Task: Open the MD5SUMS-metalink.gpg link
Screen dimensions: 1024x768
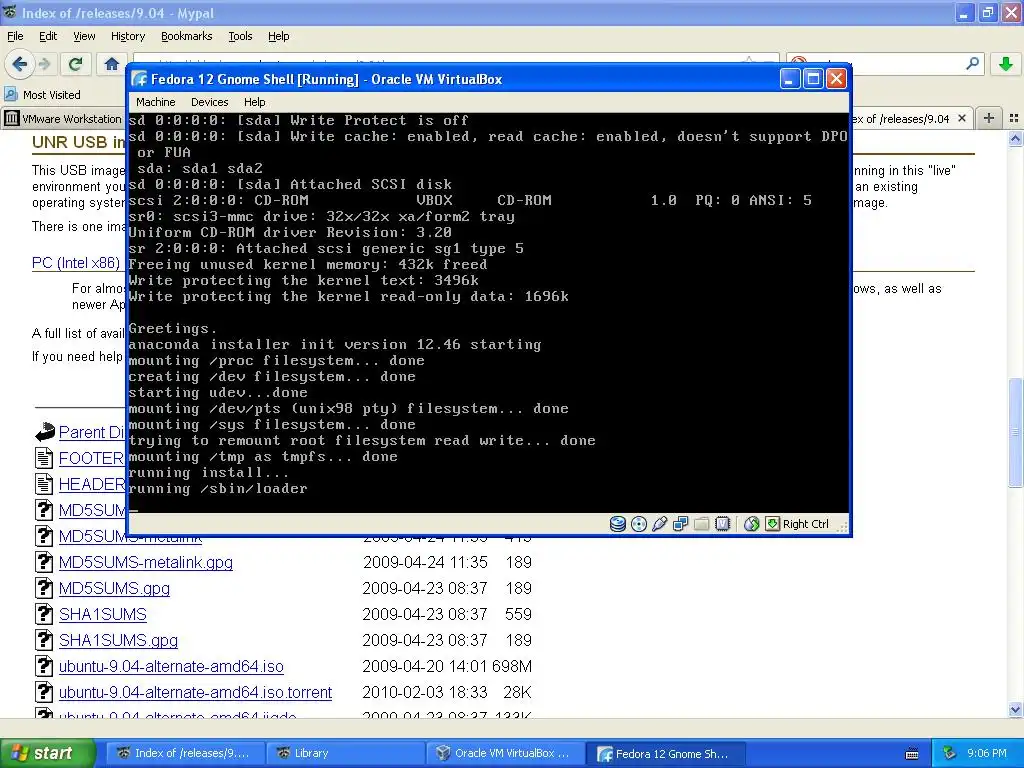Action: (x=146, y=562)
